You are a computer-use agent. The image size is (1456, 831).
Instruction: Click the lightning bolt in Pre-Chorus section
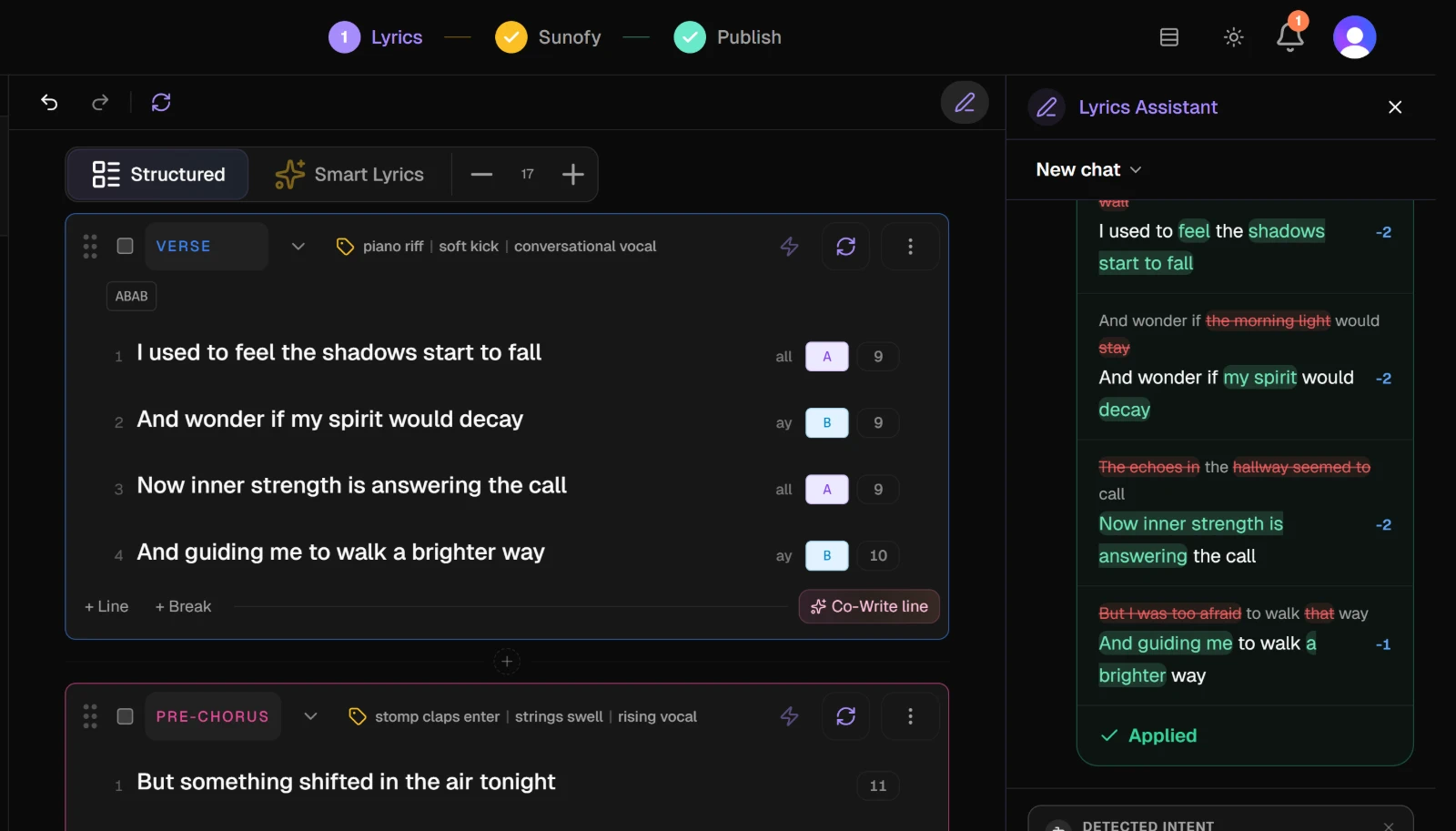pyautogui.click(x=789, y=716)
